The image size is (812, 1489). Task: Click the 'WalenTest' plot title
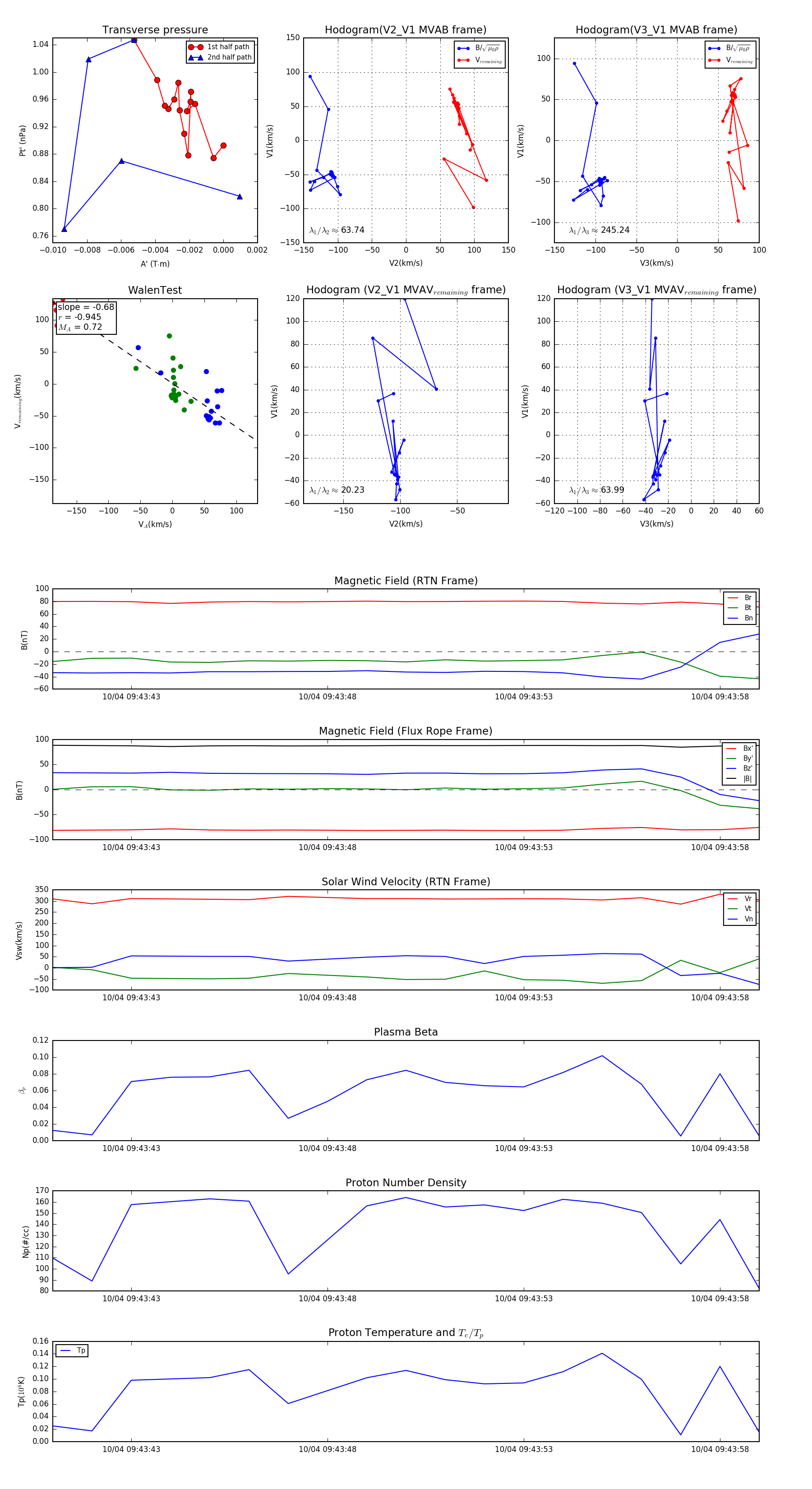pos(155,290)
